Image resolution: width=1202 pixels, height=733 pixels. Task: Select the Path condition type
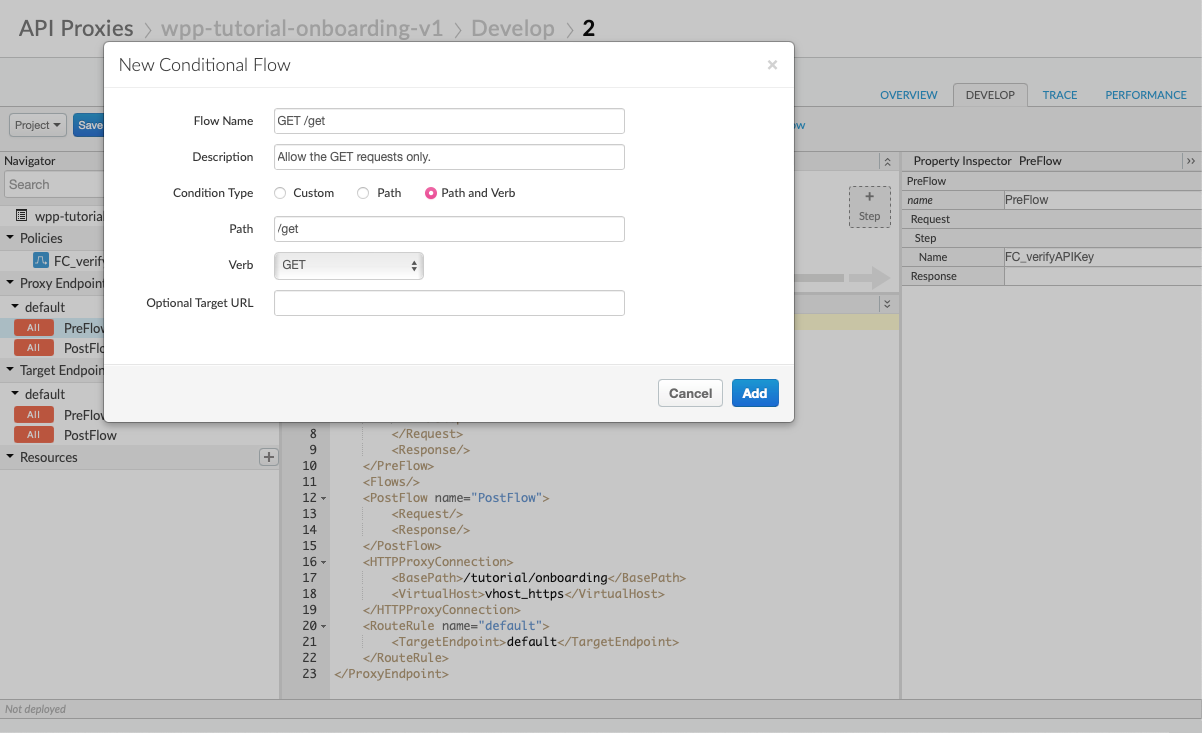click(x=363, y=193)
